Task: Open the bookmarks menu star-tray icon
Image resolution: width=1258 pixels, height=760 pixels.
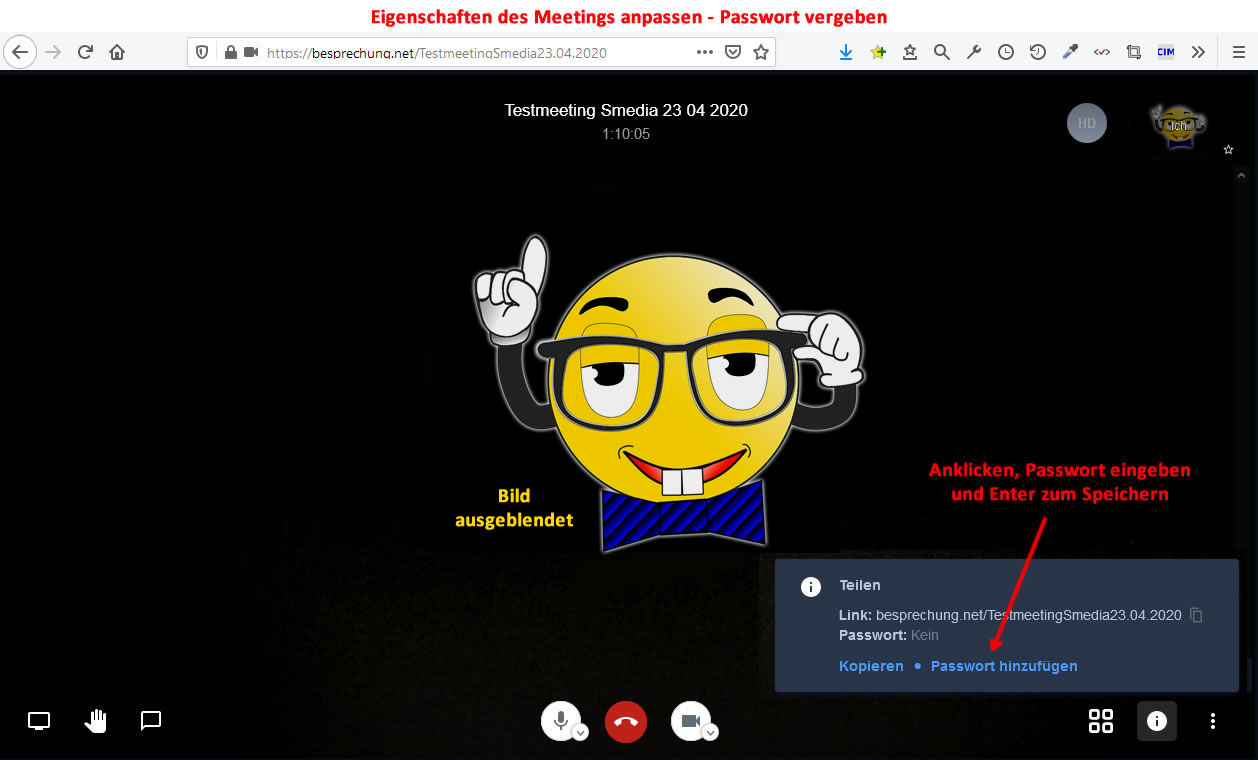Action: (910, 52)
